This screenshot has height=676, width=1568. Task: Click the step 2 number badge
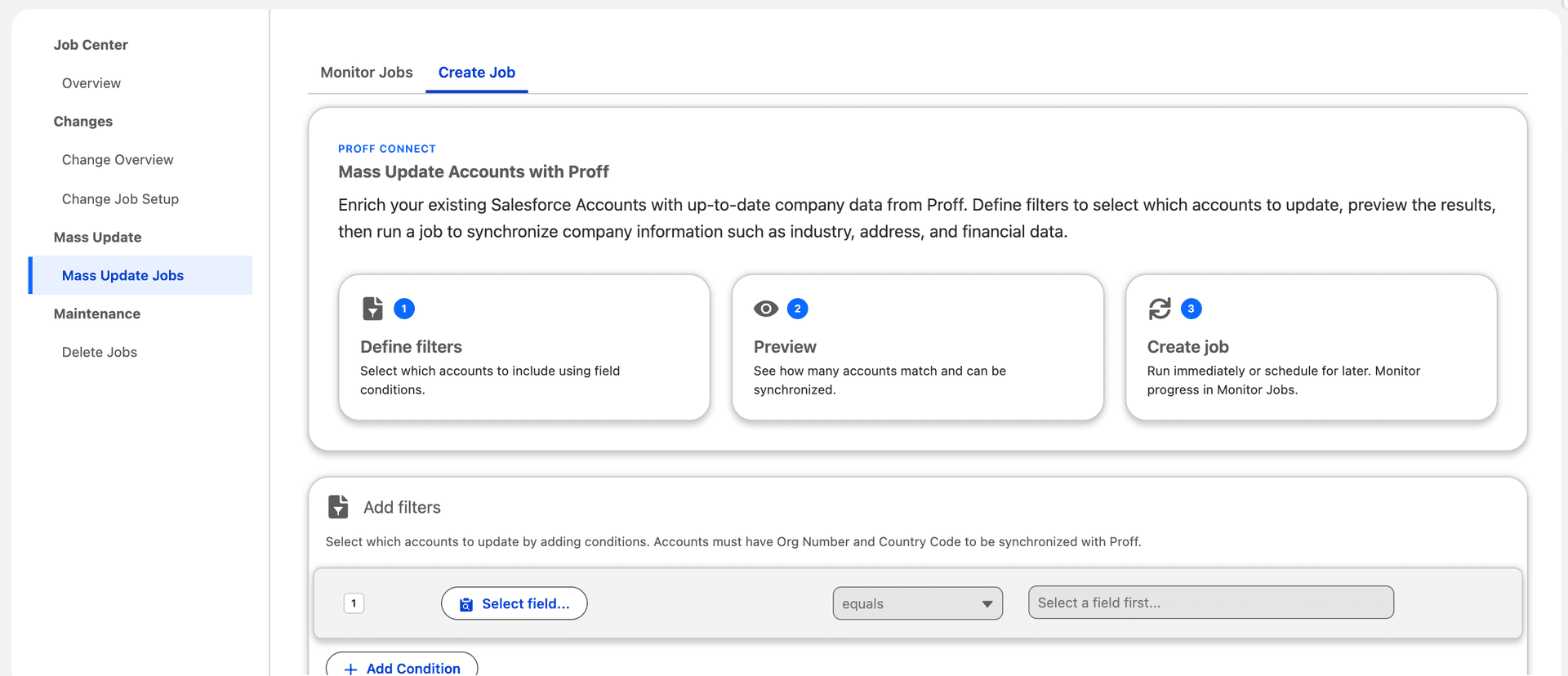coord(798,309)
